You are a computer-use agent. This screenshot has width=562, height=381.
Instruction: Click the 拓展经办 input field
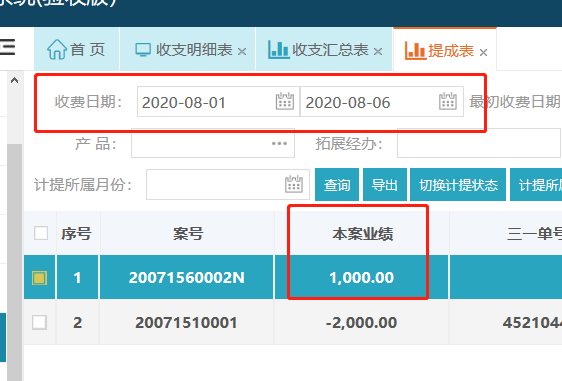pos(479,143)
